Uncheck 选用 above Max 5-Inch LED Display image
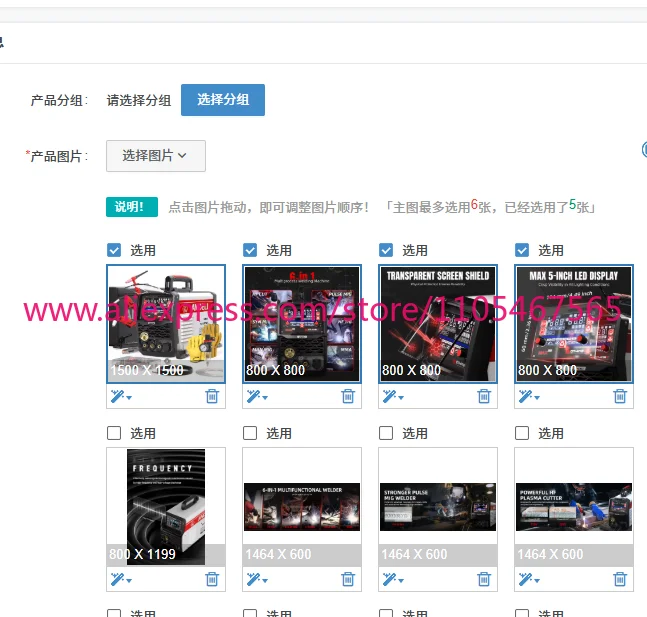647x617 pixels. [x=522, y=250]
